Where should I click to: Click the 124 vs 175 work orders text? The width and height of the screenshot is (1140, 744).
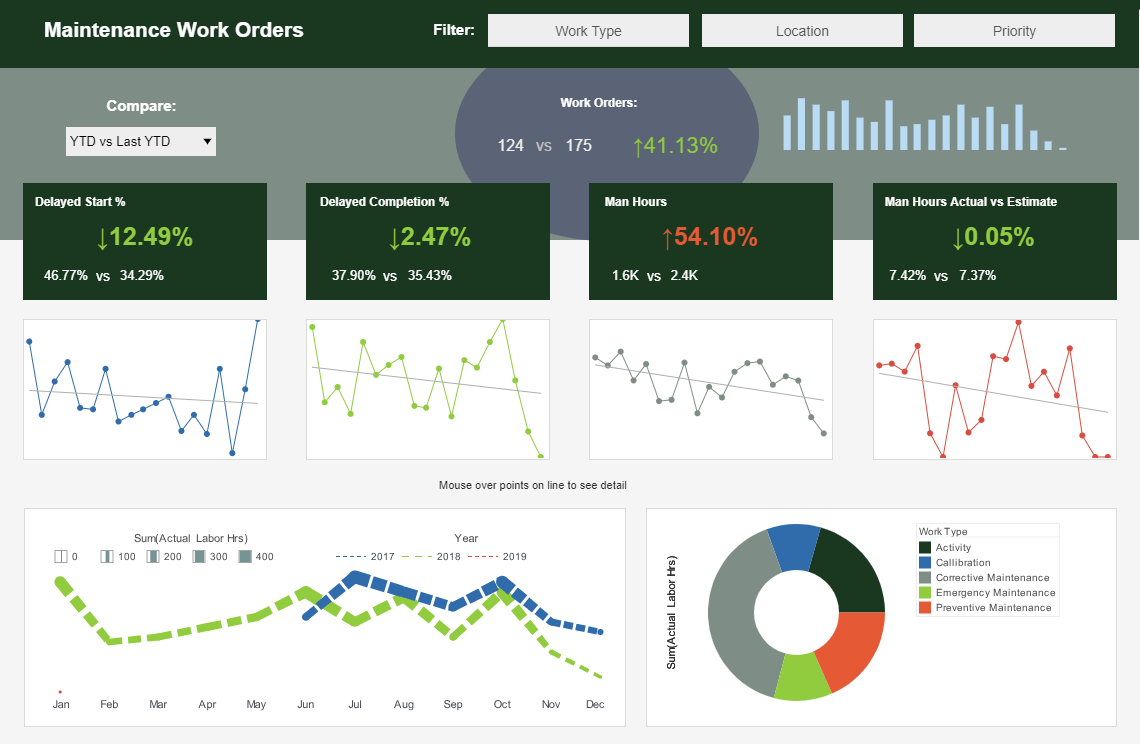point(545,145)
